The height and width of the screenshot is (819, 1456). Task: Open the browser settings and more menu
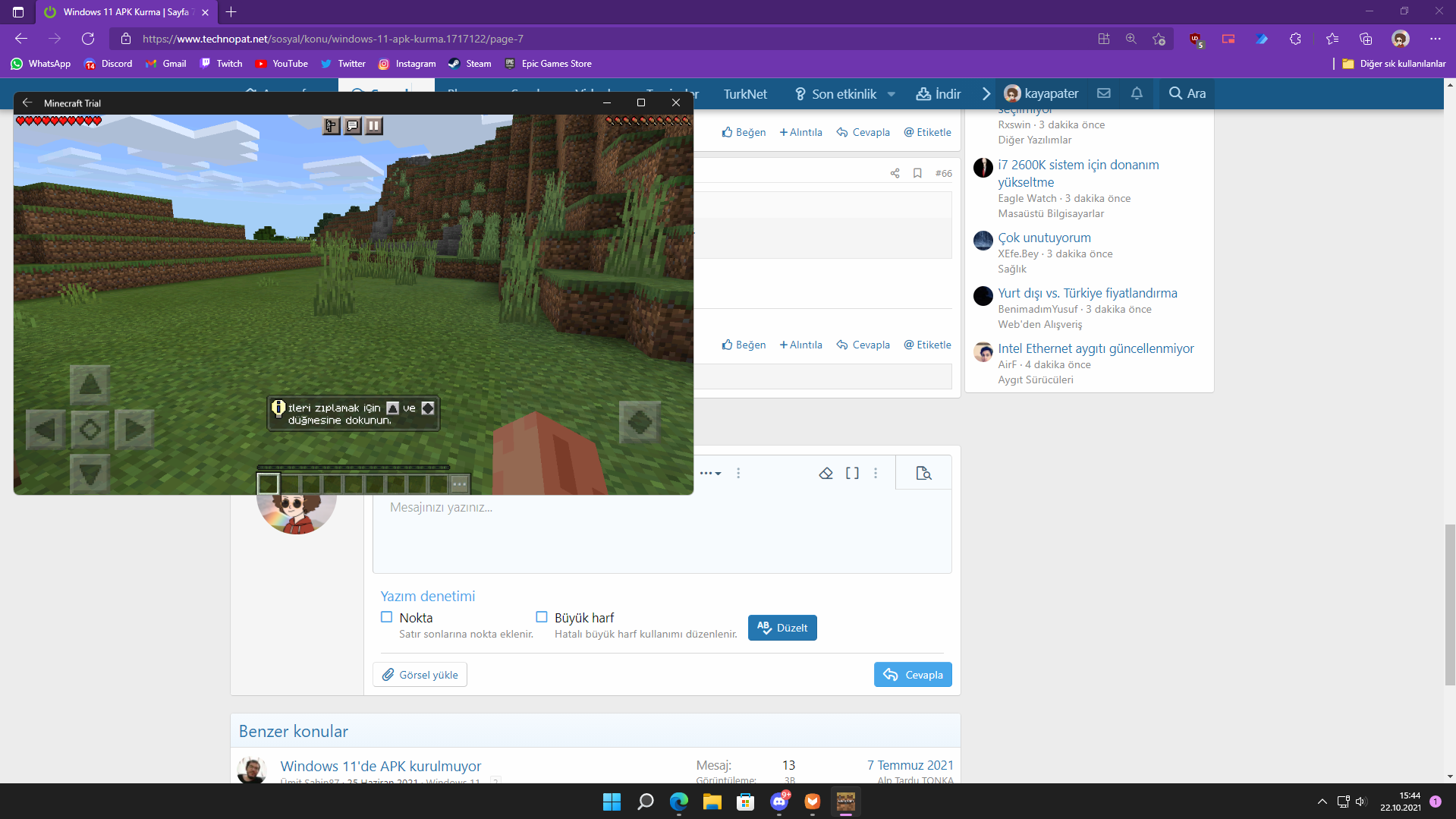(1436, 39)
